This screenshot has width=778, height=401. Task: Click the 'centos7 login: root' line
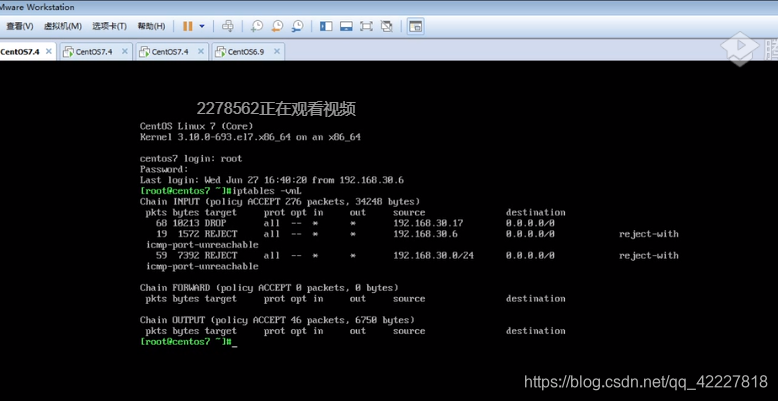191,159
